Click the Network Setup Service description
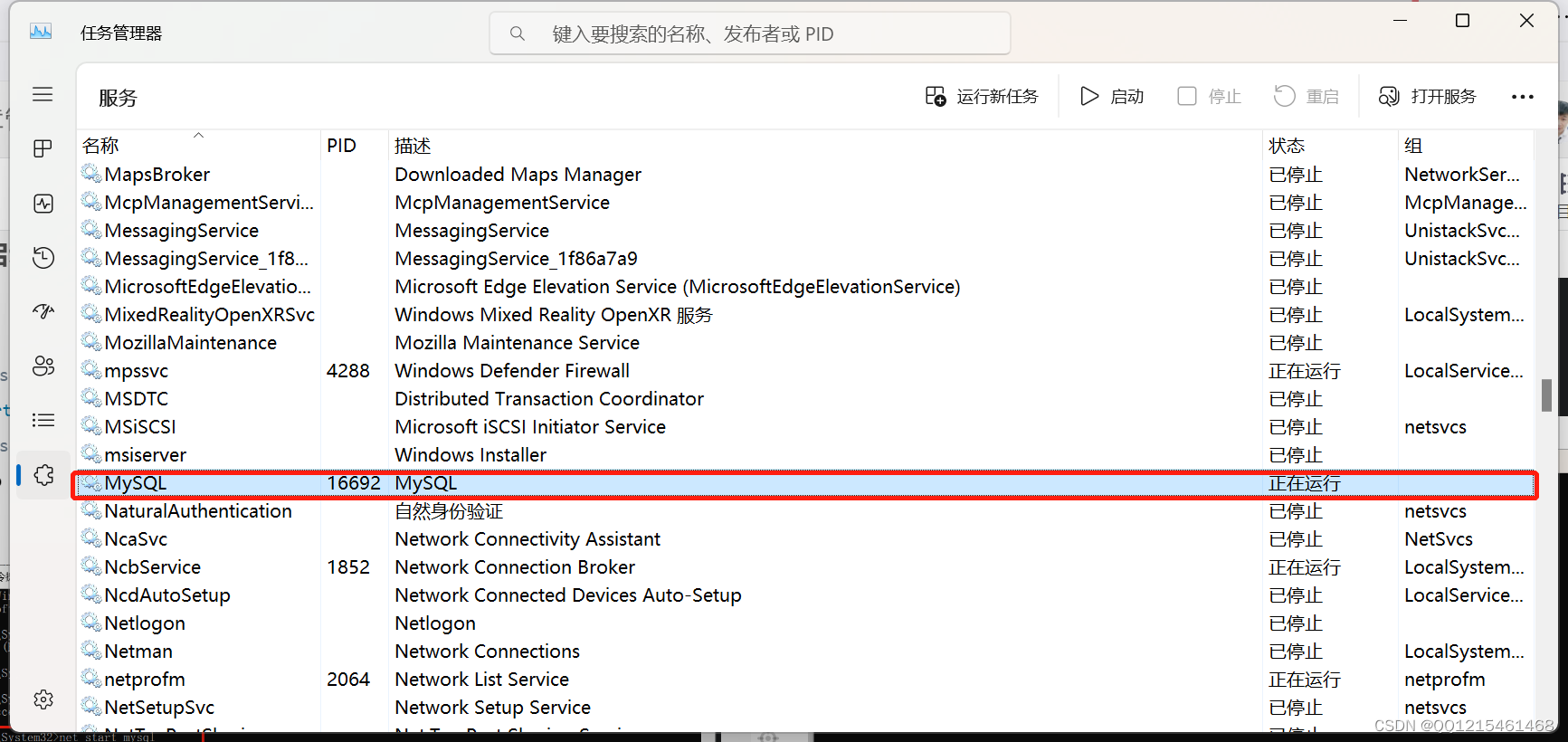Screen dimensions: 1568x742 coord(493,708)
